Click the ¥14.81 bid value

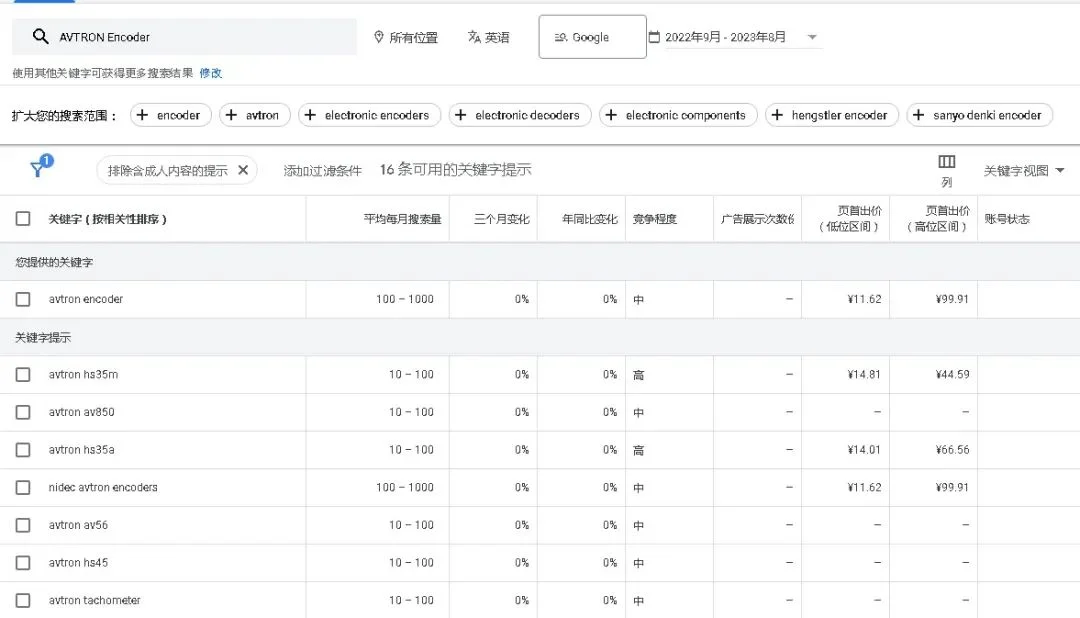coord(864,375)
